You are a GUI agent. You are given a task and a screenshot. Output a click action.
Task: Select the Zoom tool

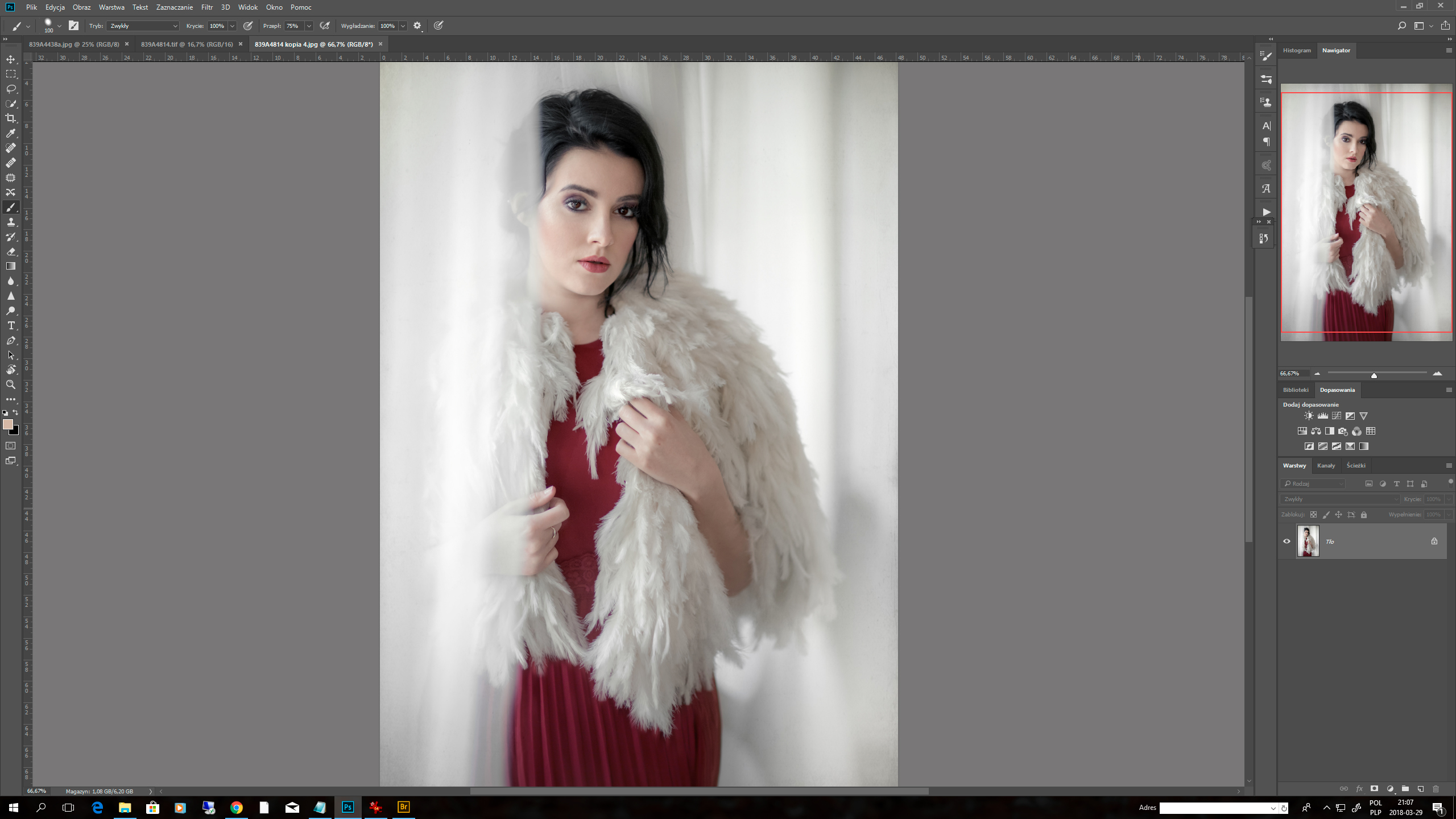tap(11, 384)
